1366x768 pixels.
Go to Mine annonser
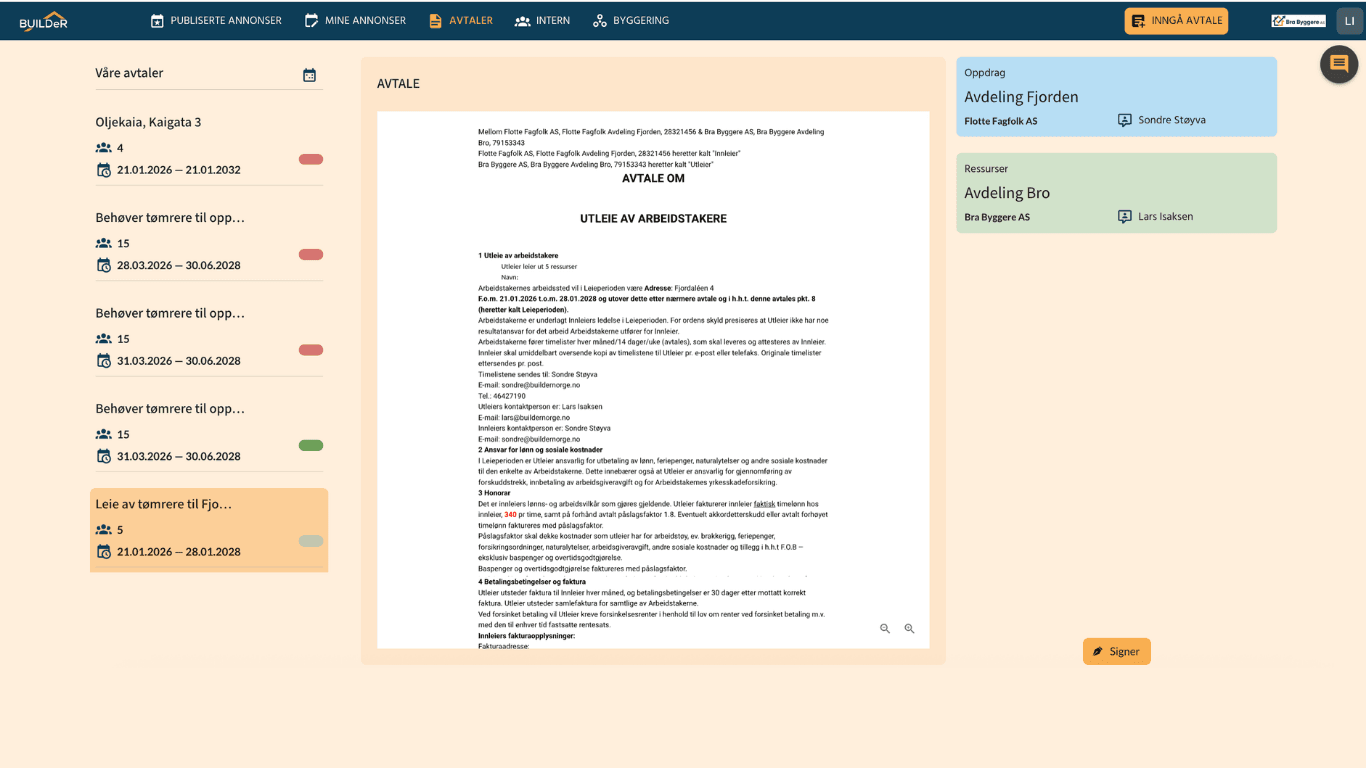click(355, 21)
